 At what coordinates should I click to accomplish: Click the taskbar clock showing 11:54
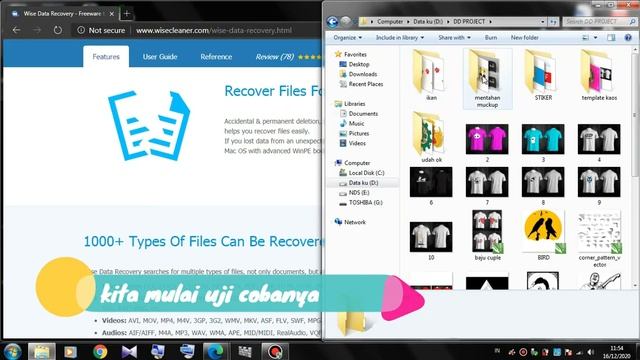pos(617,352)
